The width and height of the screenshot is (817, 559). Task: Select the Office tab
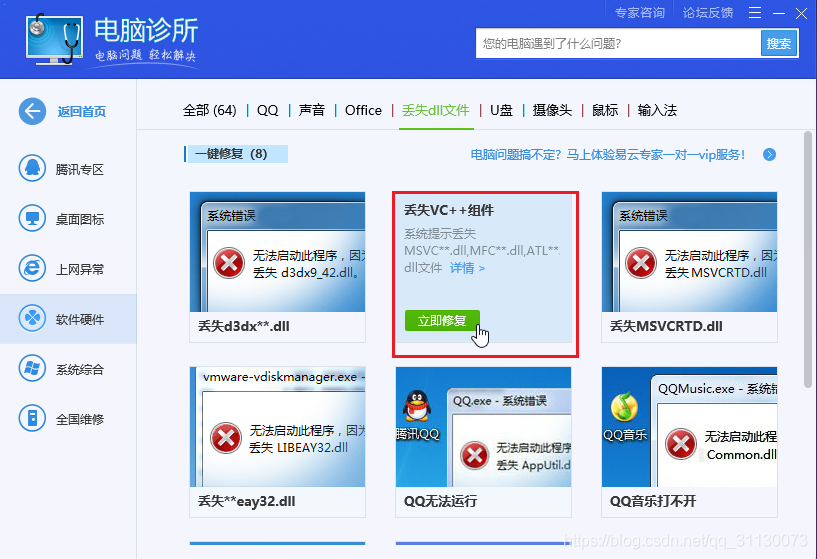point(363,110)
